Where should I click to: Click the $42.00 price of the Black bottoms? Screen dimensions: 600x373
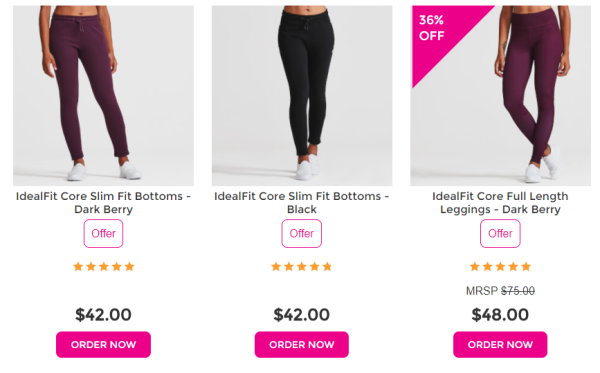(302, 315)
